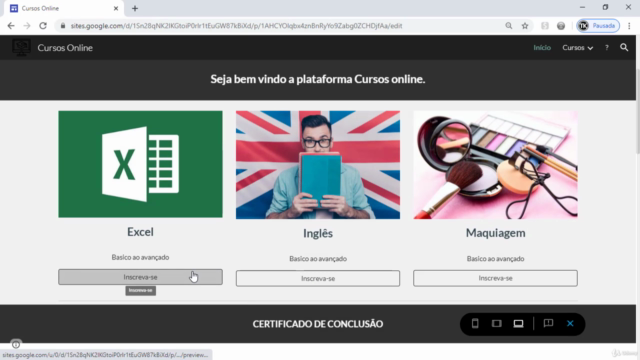Viewport: 640px width, 360px height.
Task: Click the Pausada profile button
Action: [x=598, y=26]
